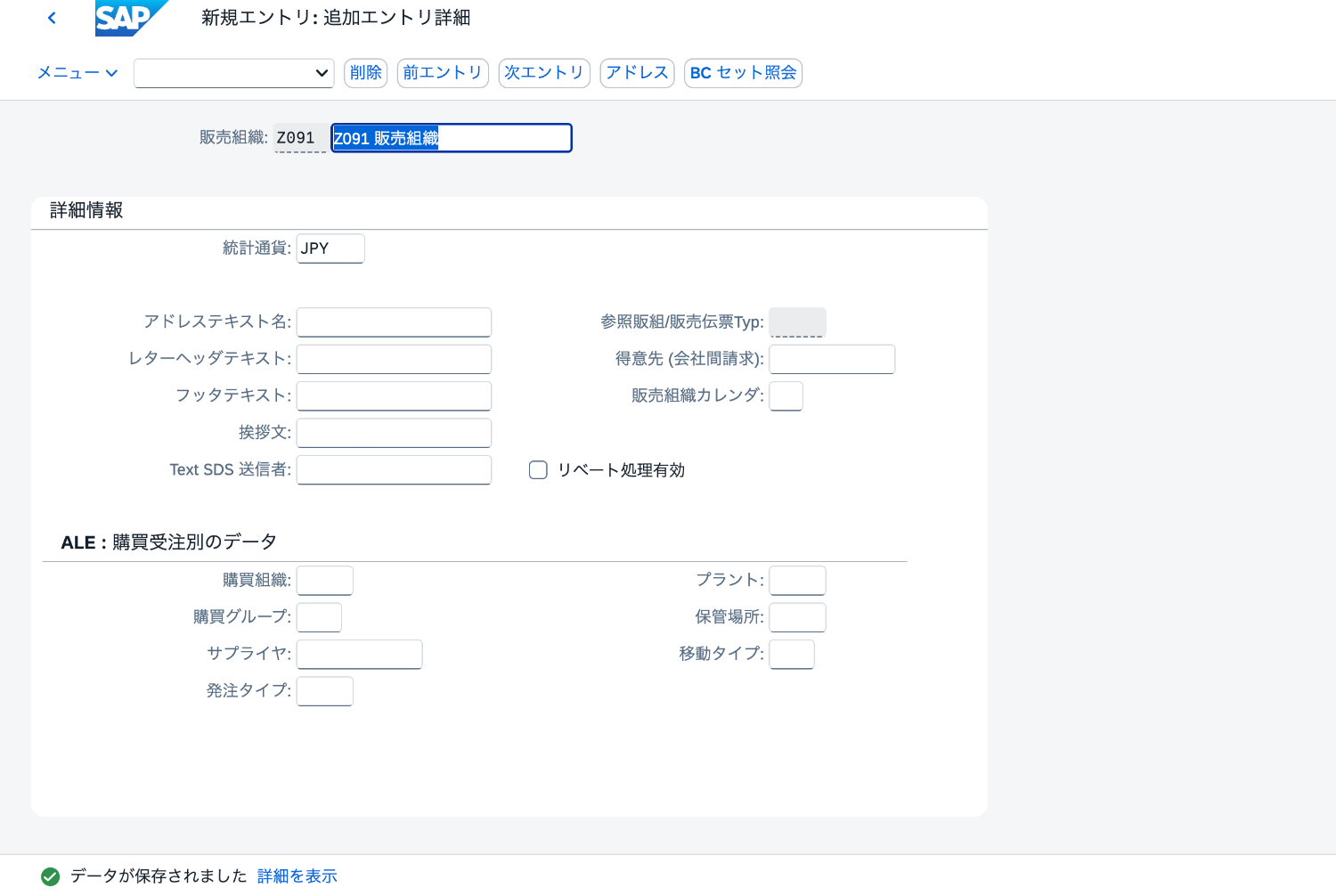Focus the 発注タイプ input field
The width and height of the screenshot is (1336, 896).
pos(325,691)
